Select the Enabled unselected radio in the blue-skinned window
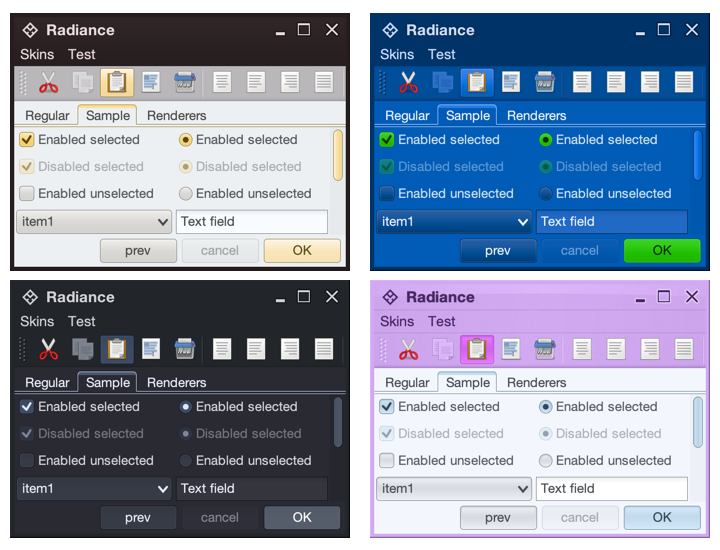The image size is (720, 550). click(x=546, y=194)
